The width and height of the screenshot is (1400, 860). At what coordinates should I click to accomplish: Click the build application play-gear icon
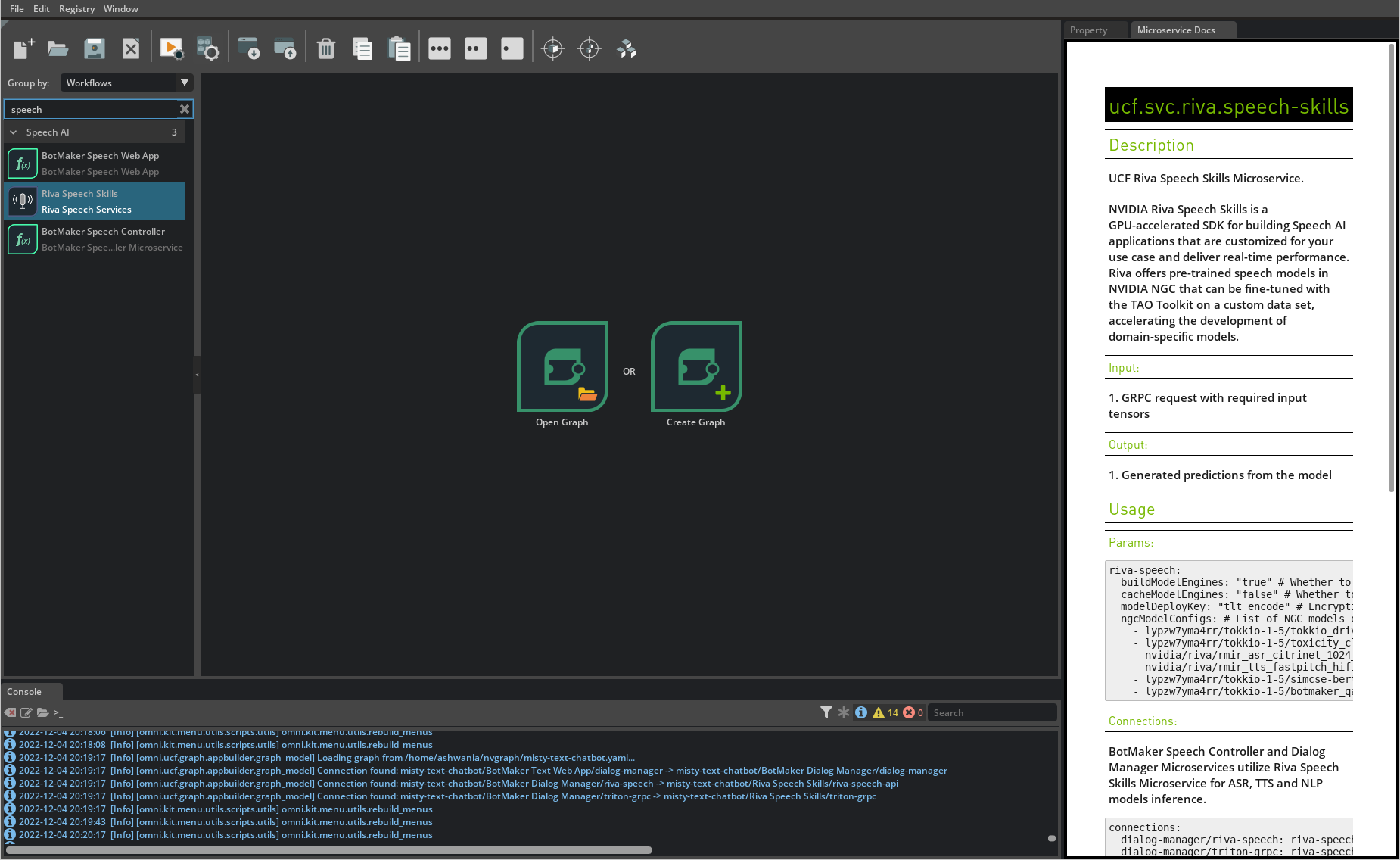click(x=172, y=49)
